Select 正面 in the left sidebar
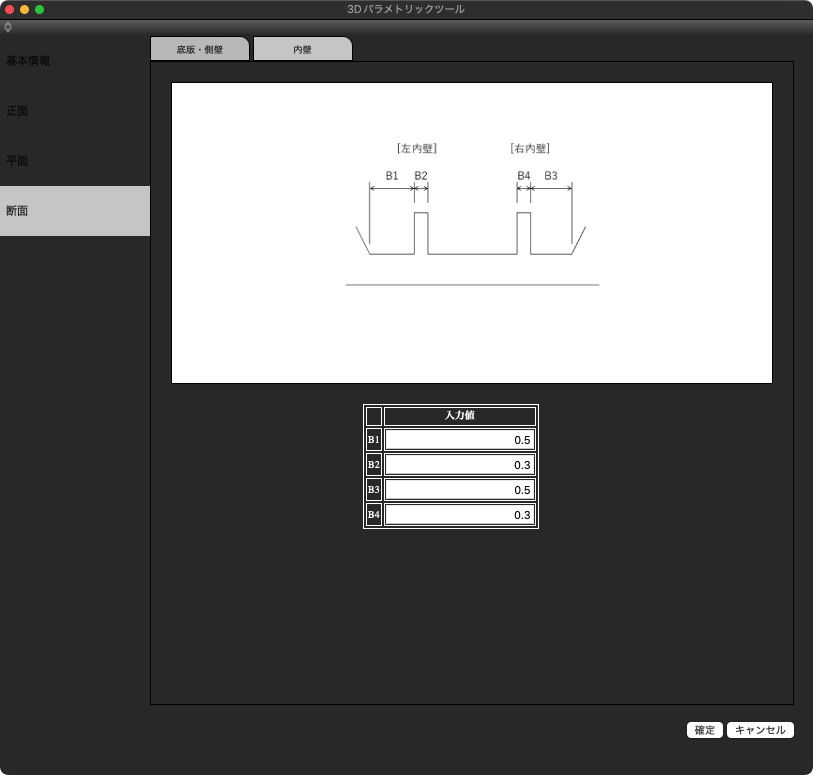The width and height of the screenshot is (813, 775). pyautogui.click(x=17, y=111)
